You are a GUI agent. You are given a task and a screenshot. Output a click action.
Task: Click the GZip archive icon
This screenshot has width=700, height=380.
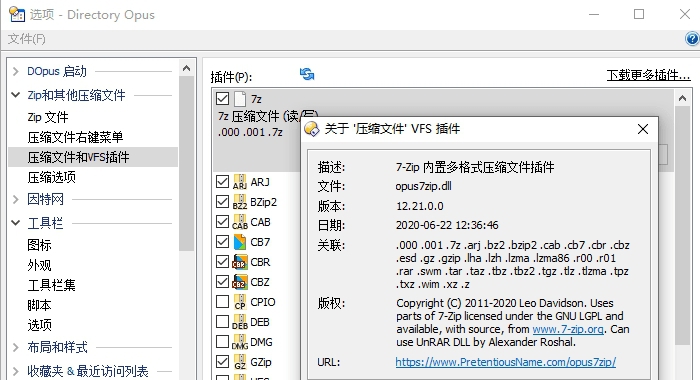pos(240,362)
